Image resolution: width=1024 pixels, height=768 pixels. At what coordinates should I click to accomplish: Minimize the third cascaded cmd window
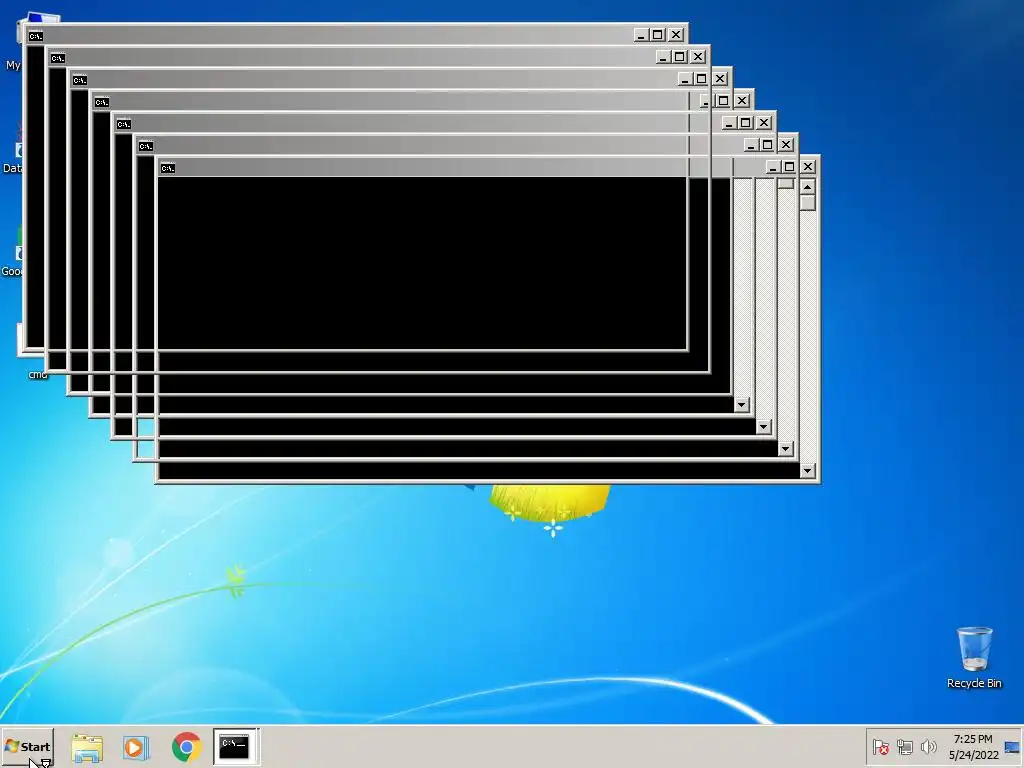(x=684, y=78)
